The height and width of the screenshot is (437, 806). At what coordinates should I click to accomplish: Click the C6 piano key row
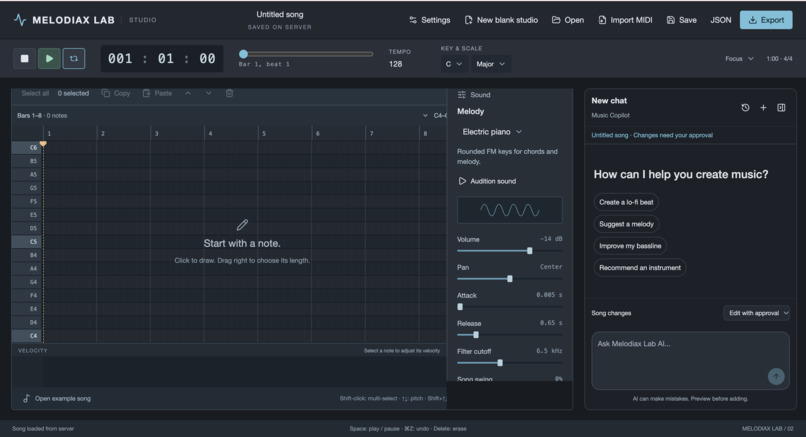click(x=27, y=148)
